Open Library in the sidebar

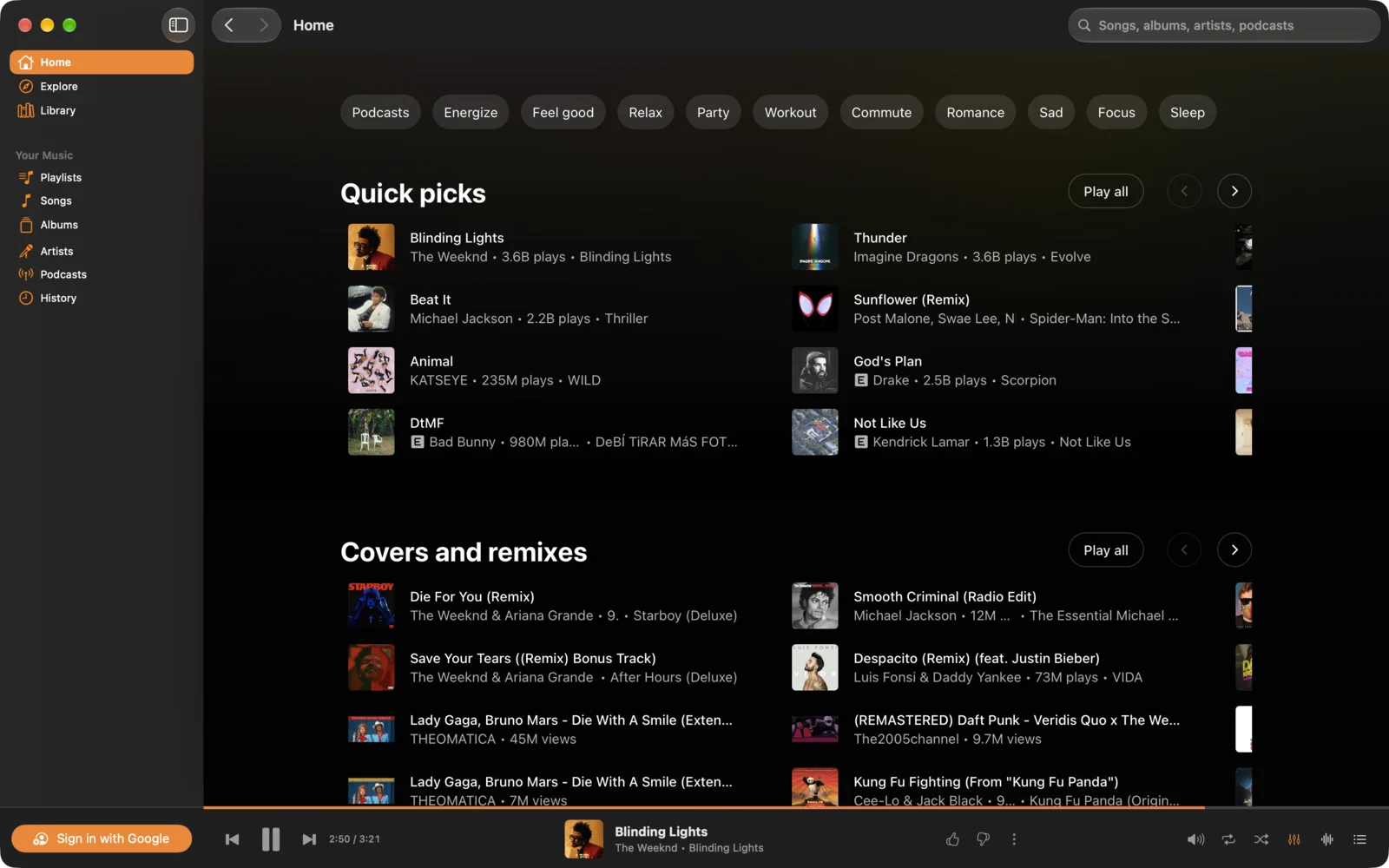102,110
